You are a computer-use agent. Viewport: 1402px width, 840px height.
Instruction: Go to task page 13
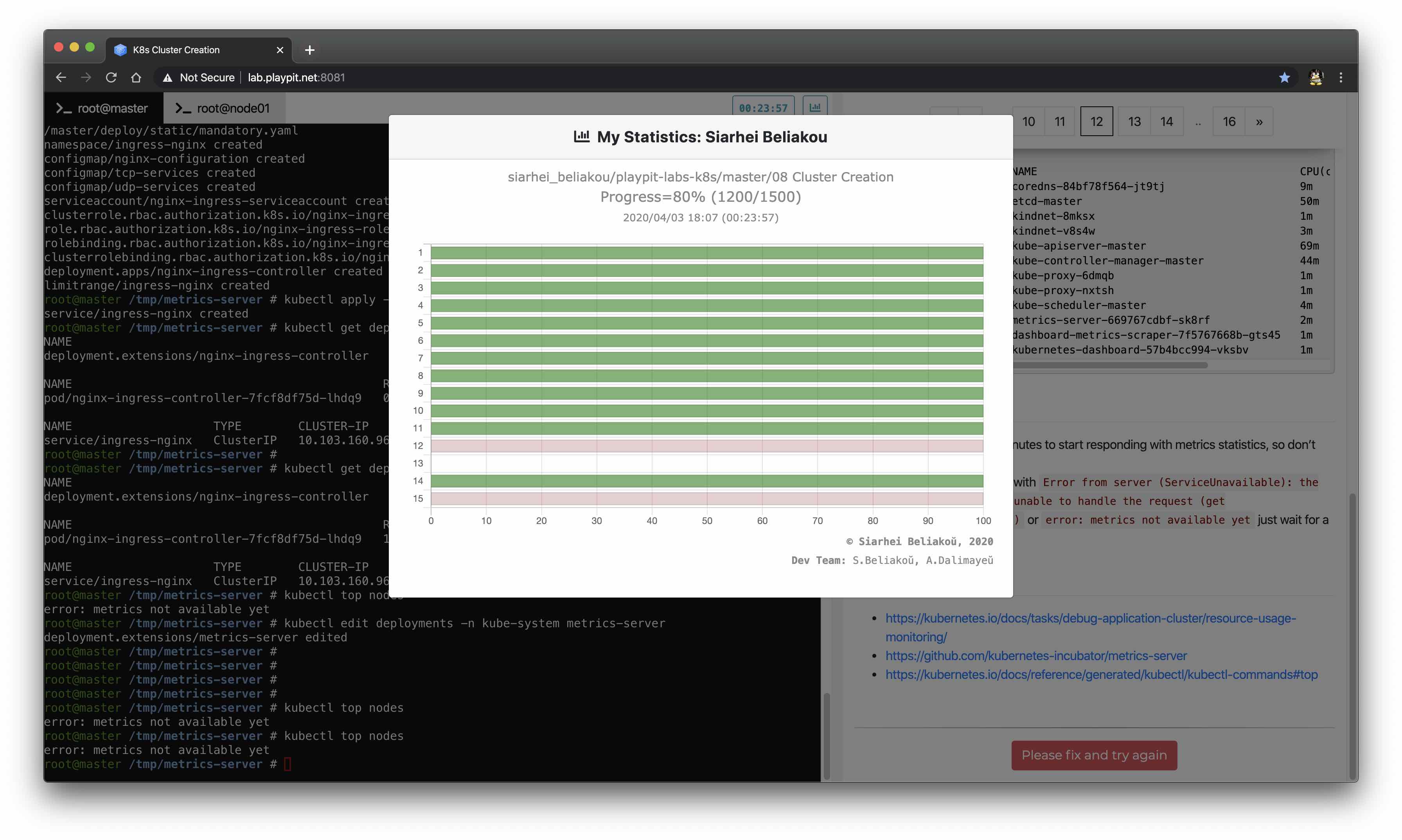1134,122
